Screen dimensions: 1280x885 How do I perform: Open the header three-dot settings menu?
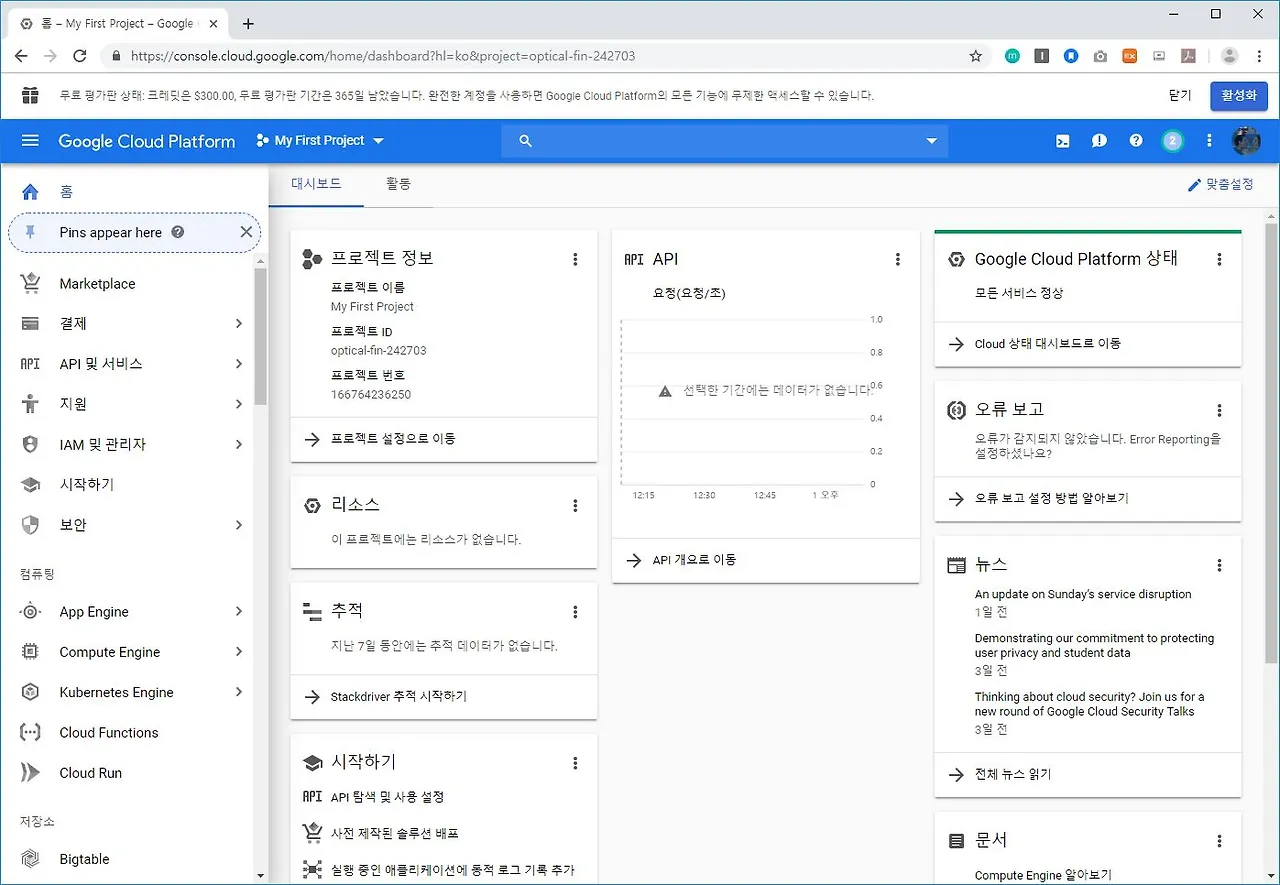click(x=1209, y=141)
